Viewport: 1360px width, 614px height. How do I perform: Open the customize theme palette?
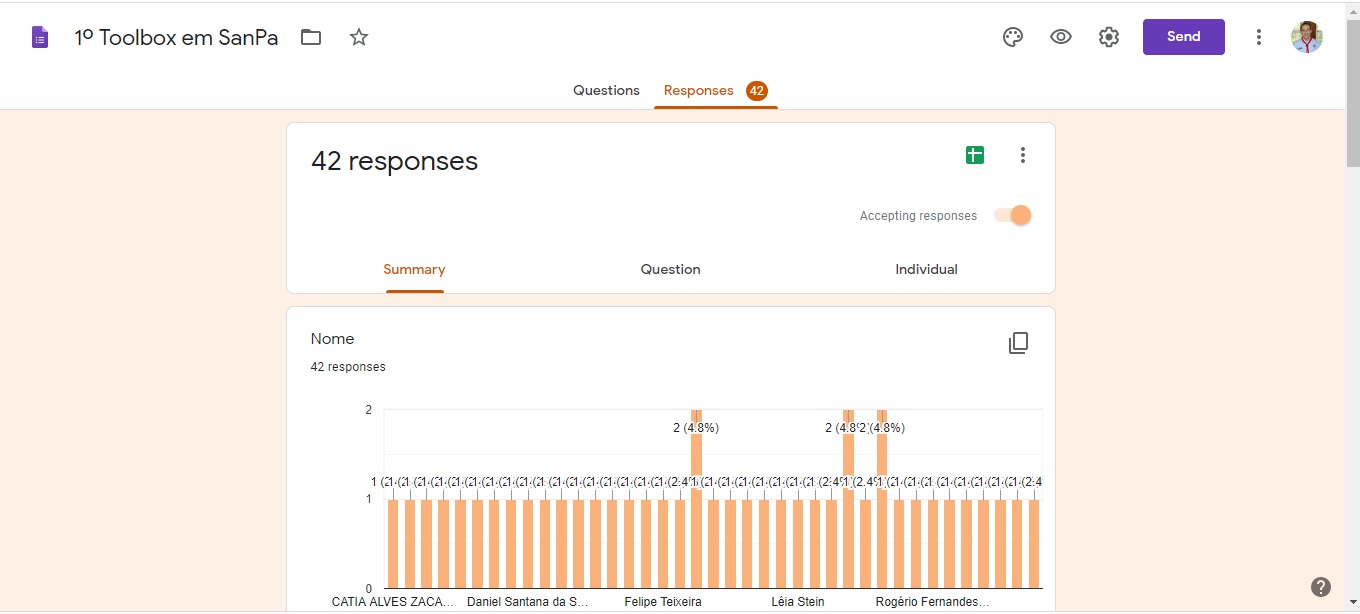(x=1013, y=37)
